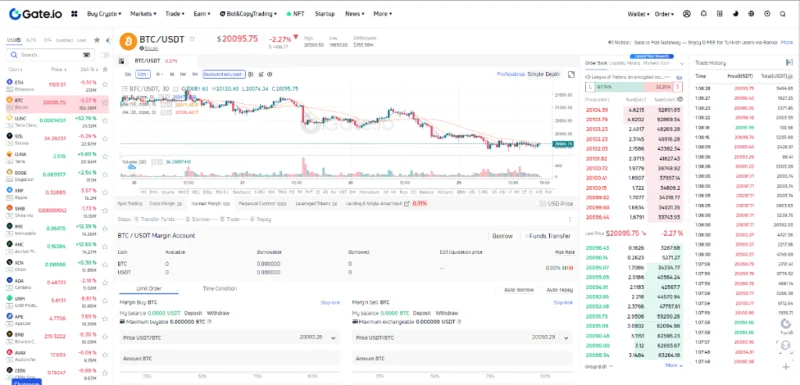Click keyboard icon in search box
This screenshot has width=800, height=385.
[x=86, y=55]
